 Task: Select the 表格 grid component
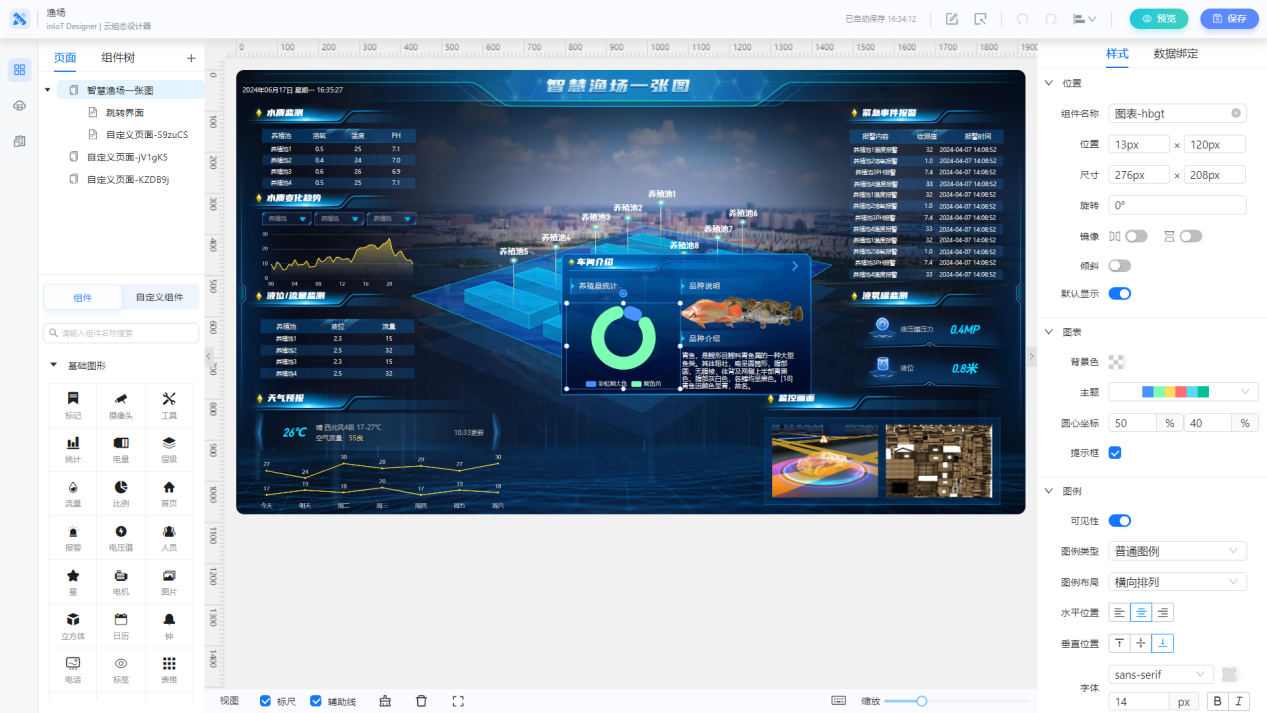point(169,669)
